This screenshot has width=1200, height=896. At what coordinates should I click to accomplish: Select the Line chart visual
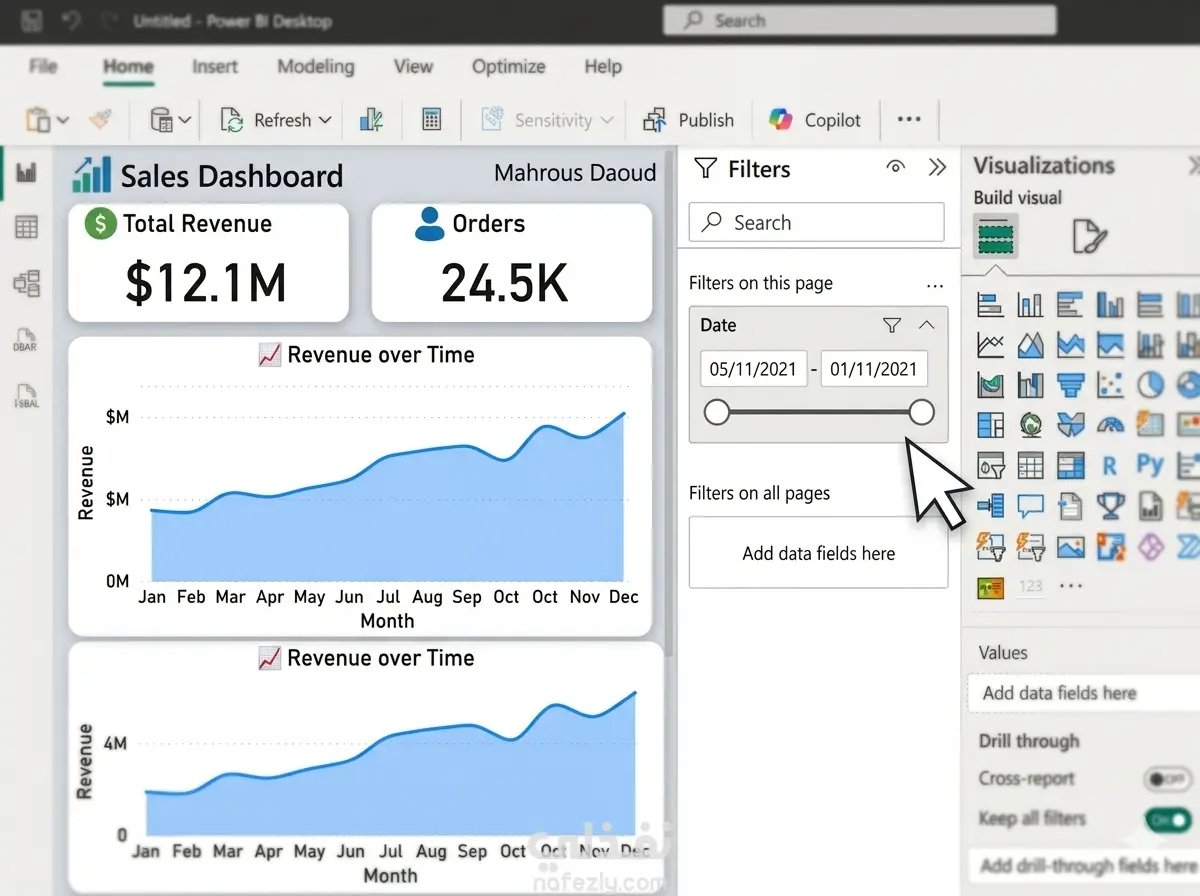(990, 345)
